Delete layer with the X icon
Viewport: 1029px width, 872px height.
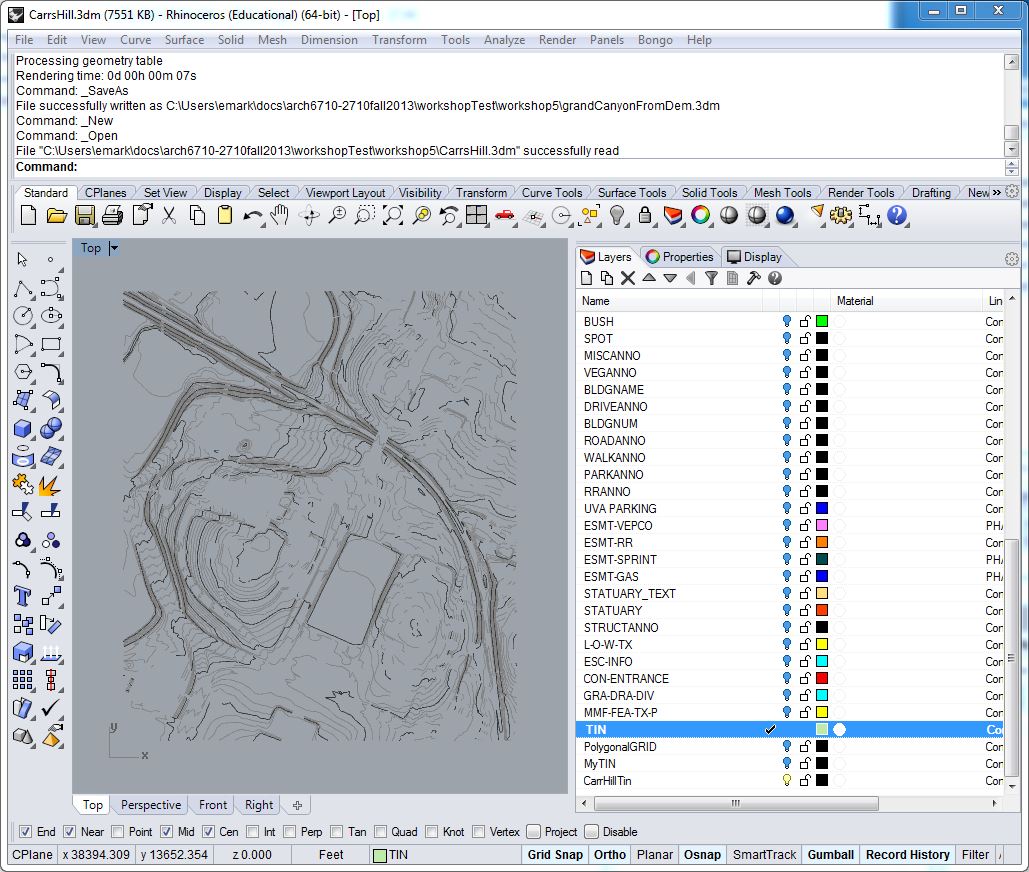coord(628,278)
